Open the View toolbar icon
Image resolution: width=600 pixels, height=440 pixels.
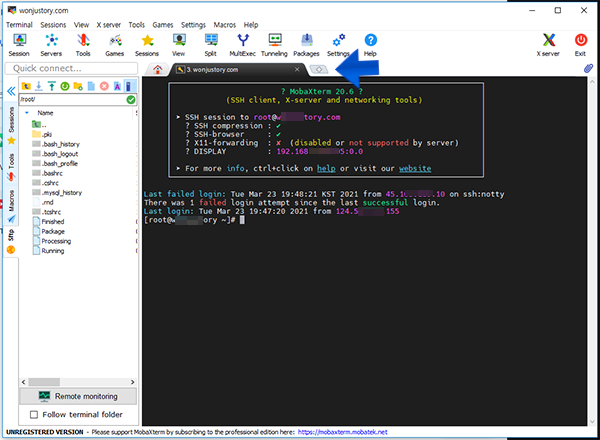click(179, 45)
